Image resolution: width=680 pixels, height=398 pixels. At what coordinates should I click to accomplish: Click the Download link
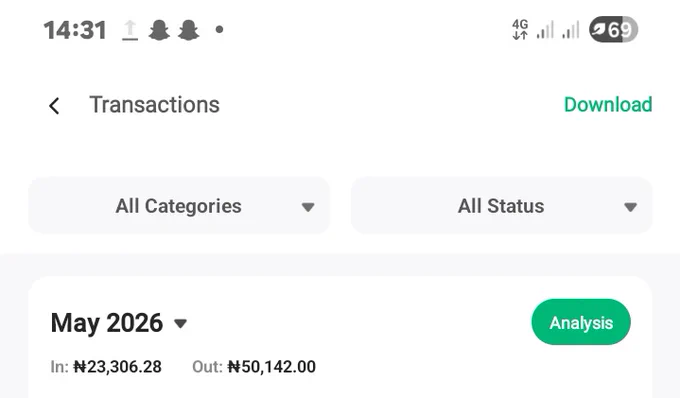(608, 104)
